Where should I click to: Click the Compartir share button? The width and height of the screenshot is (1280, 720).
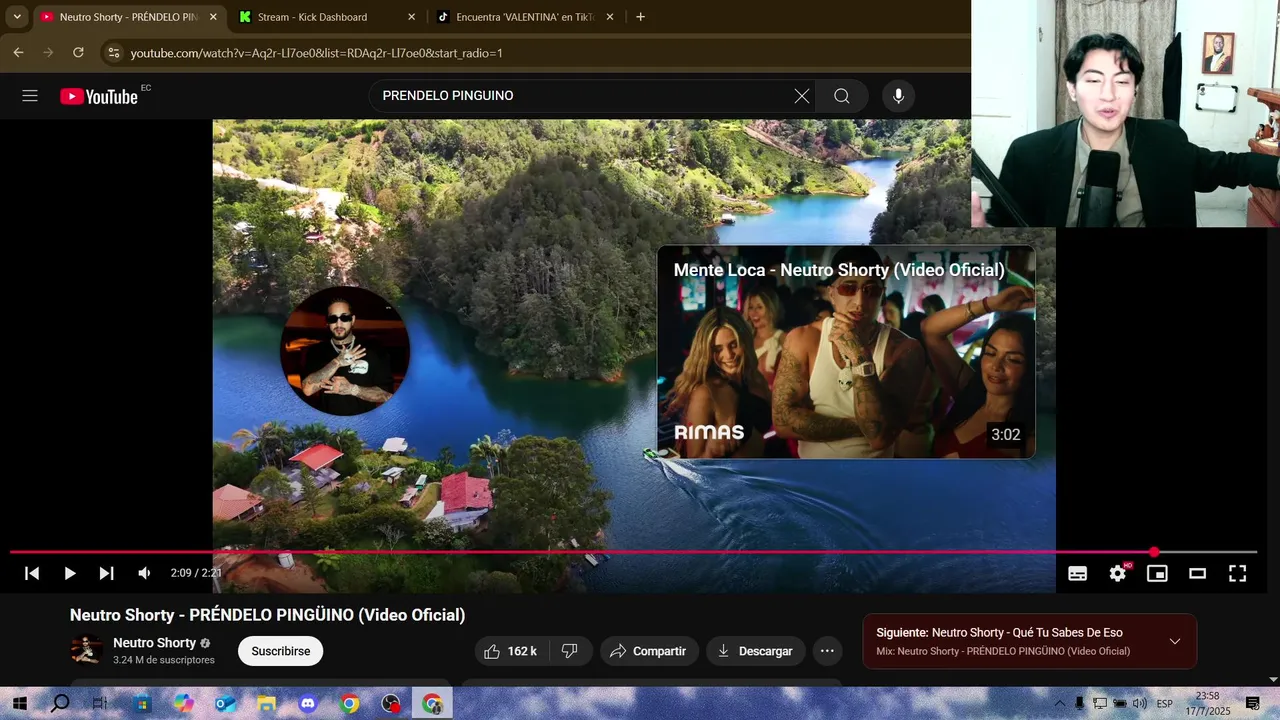pos(648,651)
